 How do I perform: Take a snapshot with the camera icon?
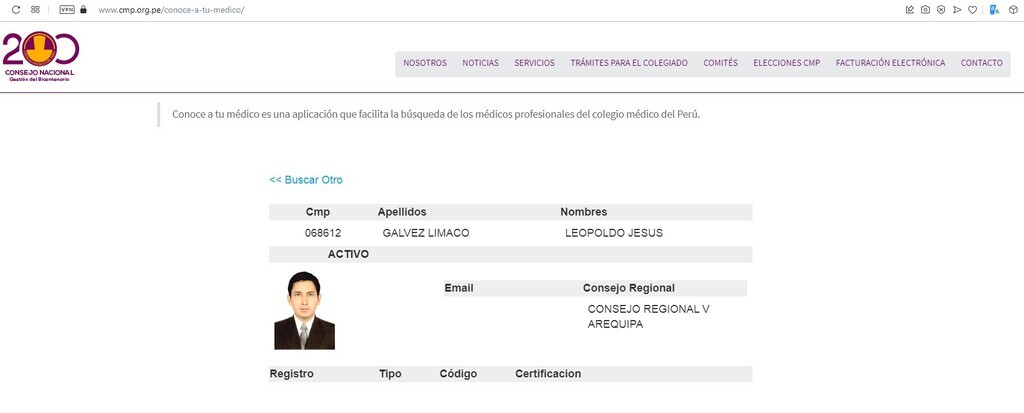pos(925,9)
